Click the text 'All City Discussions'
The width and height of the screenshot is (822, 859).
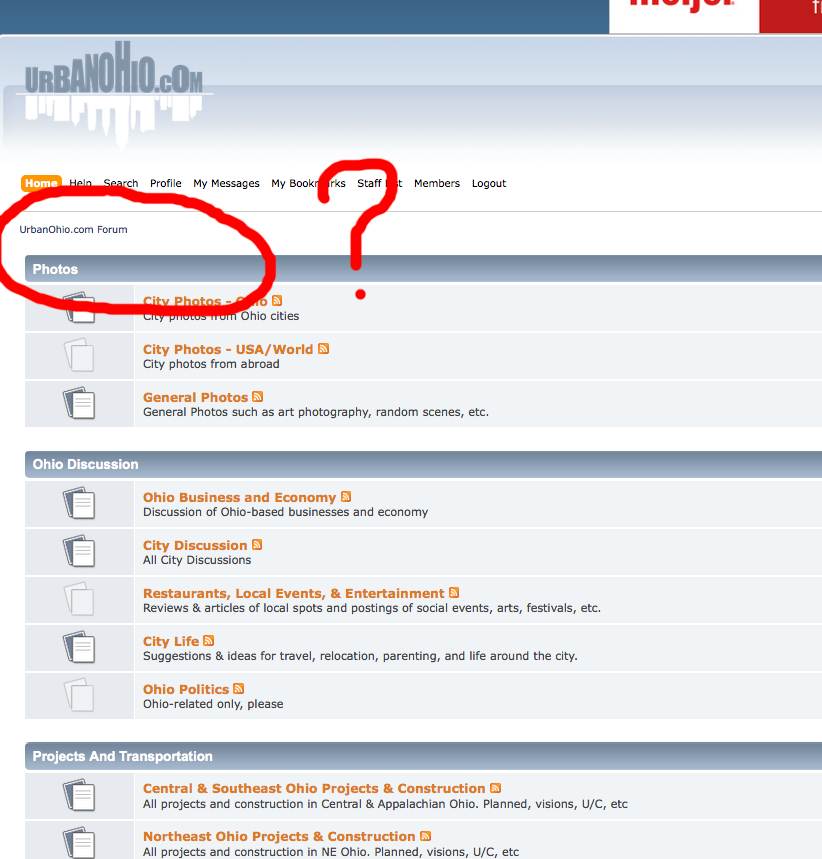click(197, 560)
